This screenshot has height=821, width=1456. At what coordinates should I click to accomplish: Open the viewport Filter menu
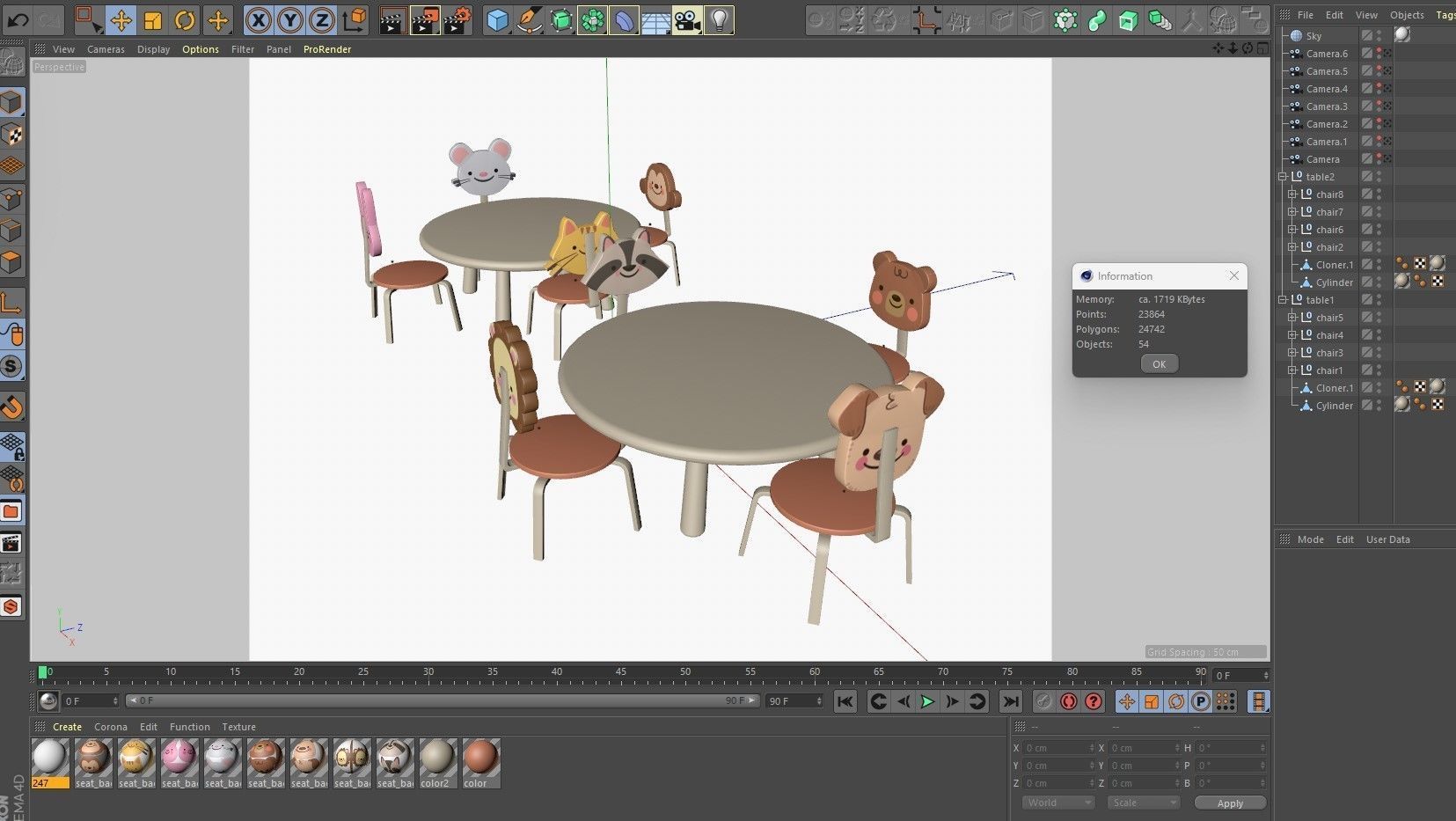tap(243, 49)
